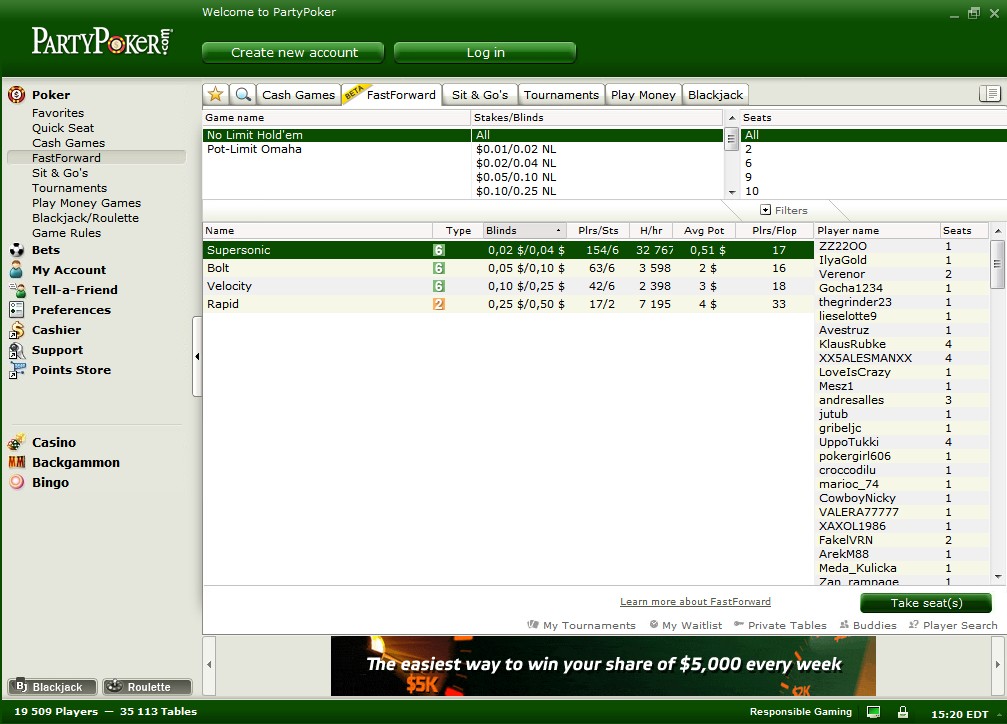The image size is (1007, 724).
Task: Launch Blackjack from bottom-left button
Action: [x=52, y=687]
